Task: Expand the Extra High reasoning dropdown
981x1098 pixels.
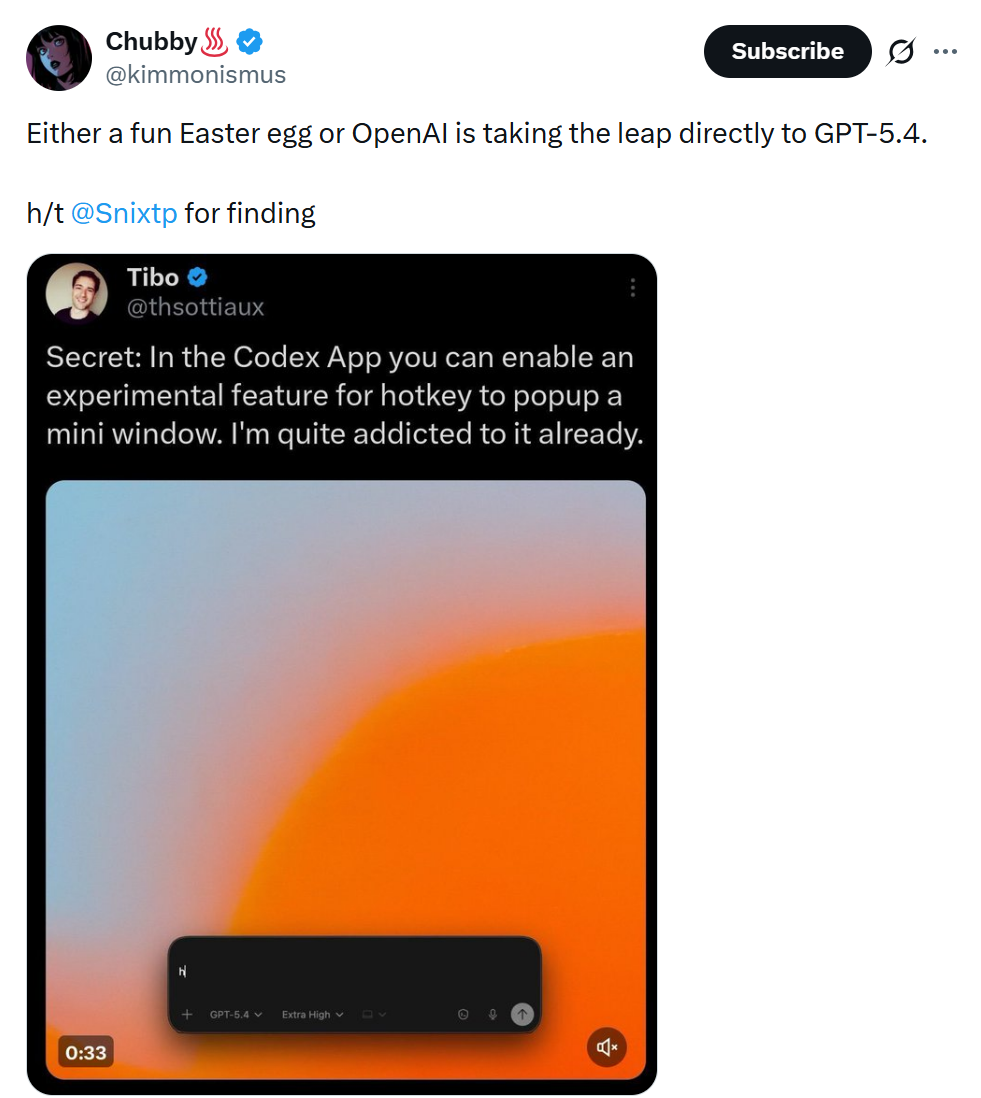Action: (x=312, y=1014)
